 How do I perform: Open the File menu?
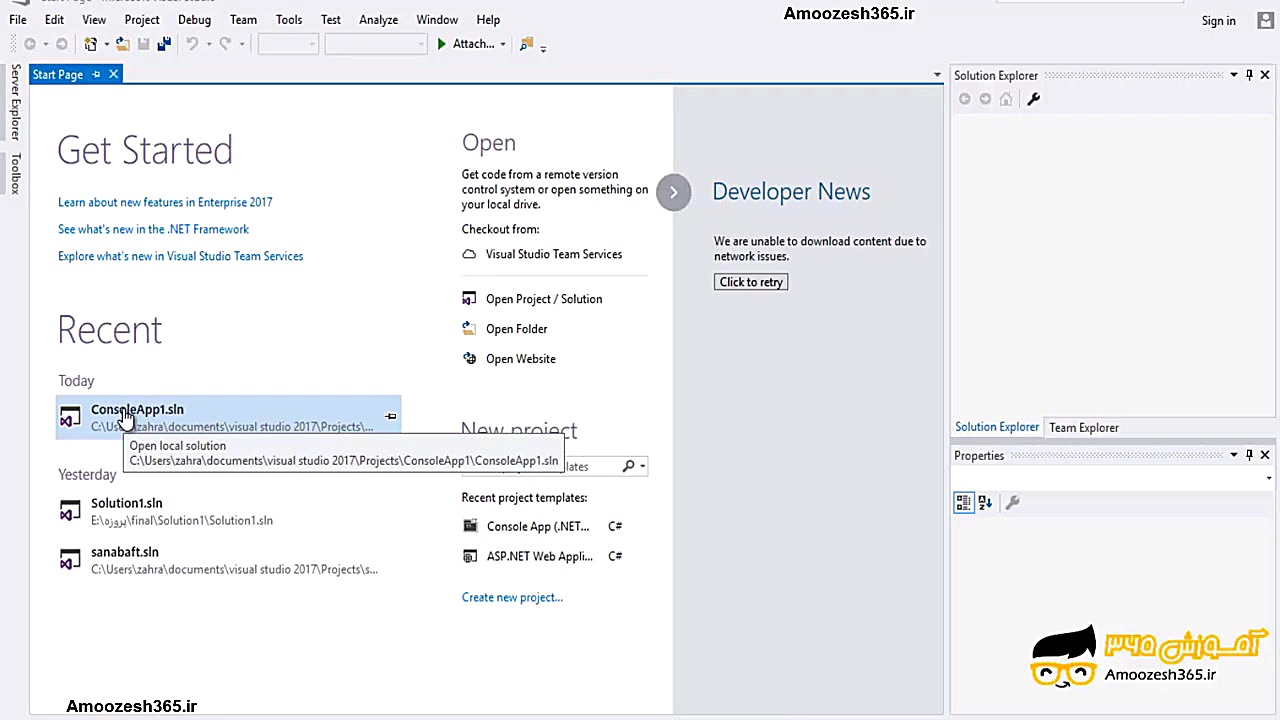(x=18, y=20)
